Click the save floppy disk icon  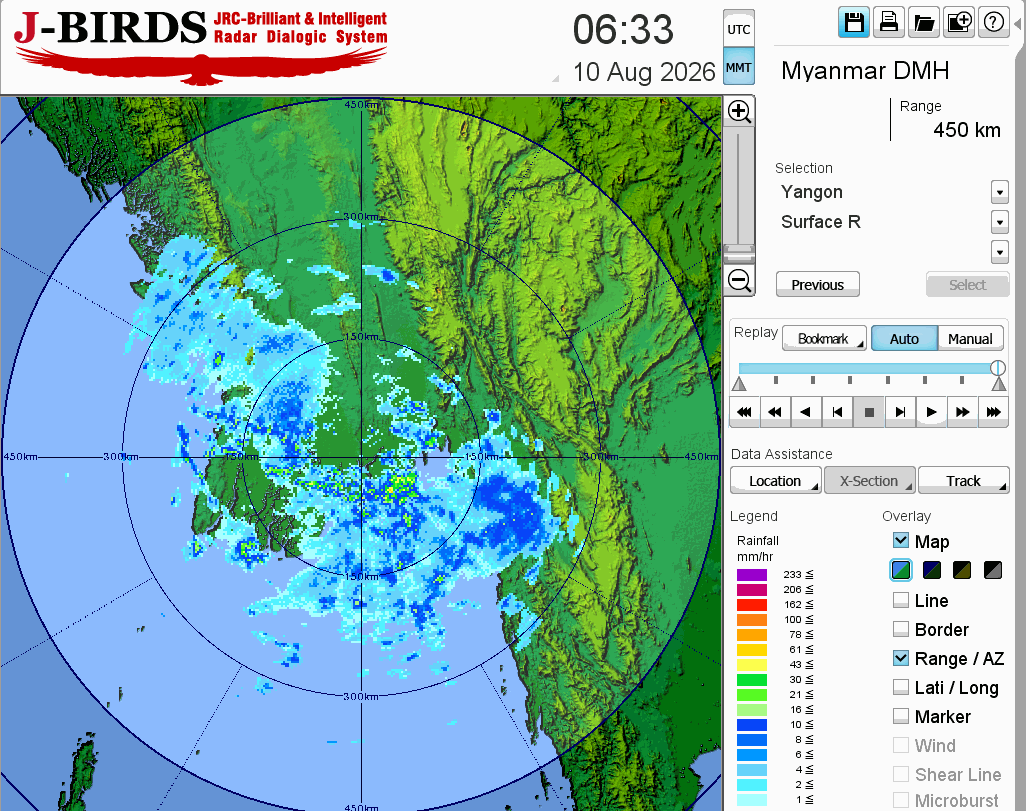pos(854,23)
